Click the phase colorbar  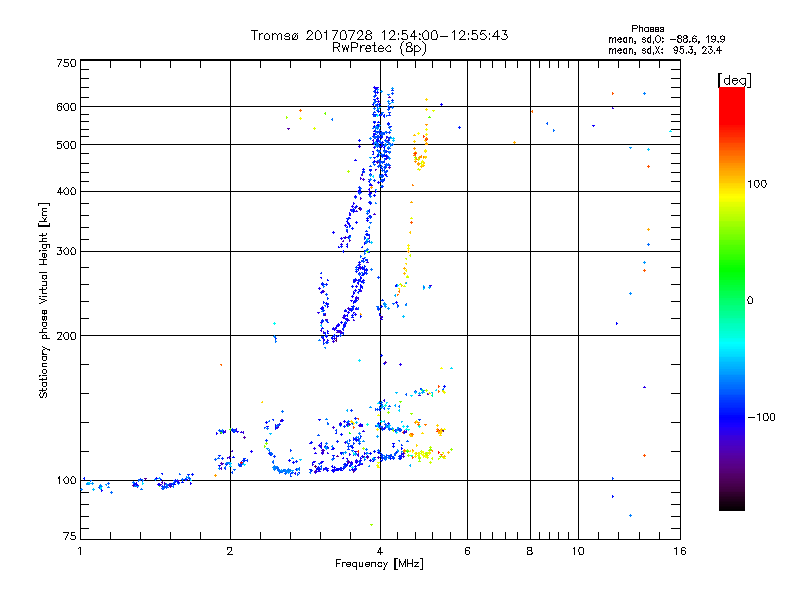[x=732, y=299]
